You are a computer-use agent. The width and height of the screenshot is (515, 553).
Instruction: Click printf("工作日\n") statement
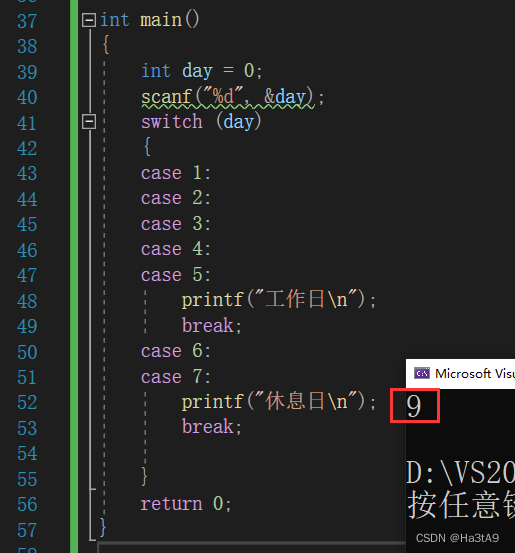(279, 299)
